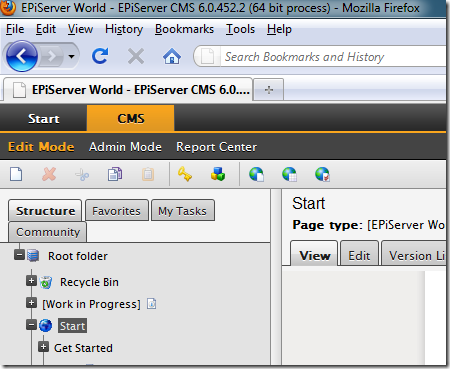Open the Report Center link
The height and width of the screenshot is (369, 450).
pyautogui.click(x=217, y=147)
